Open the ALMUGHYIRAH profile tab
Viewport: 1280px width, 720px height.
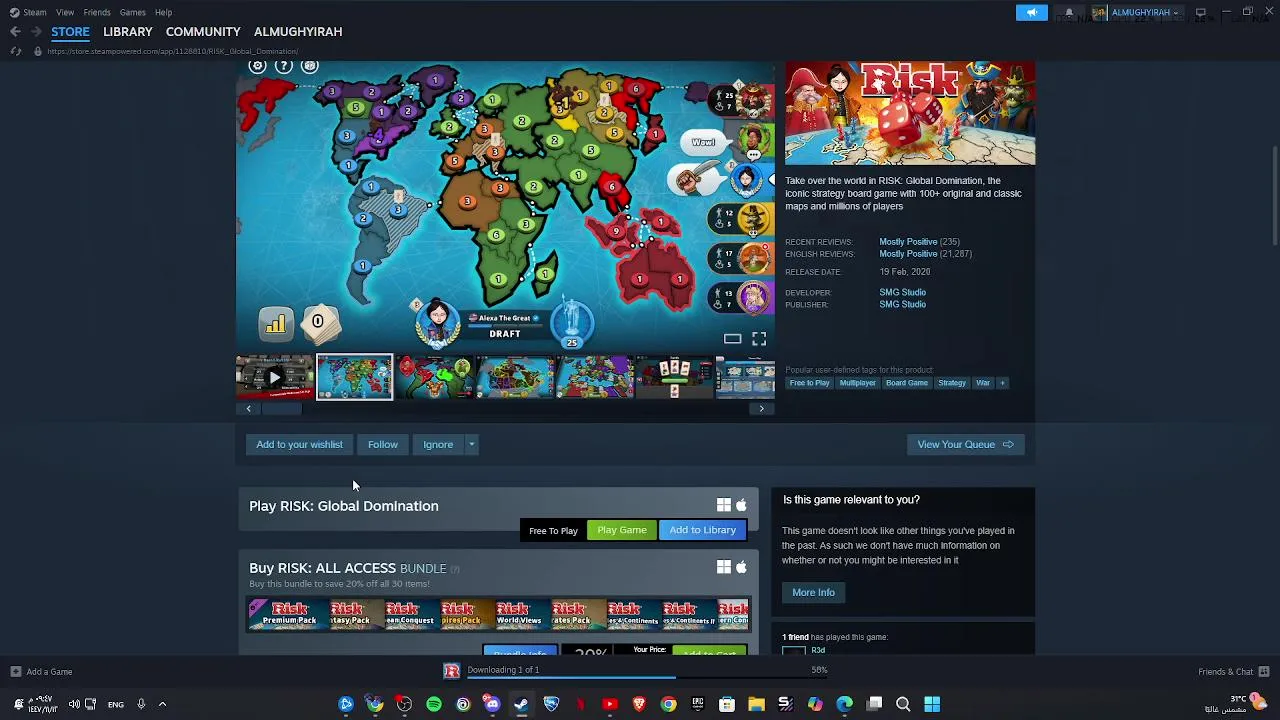(298, 32)
